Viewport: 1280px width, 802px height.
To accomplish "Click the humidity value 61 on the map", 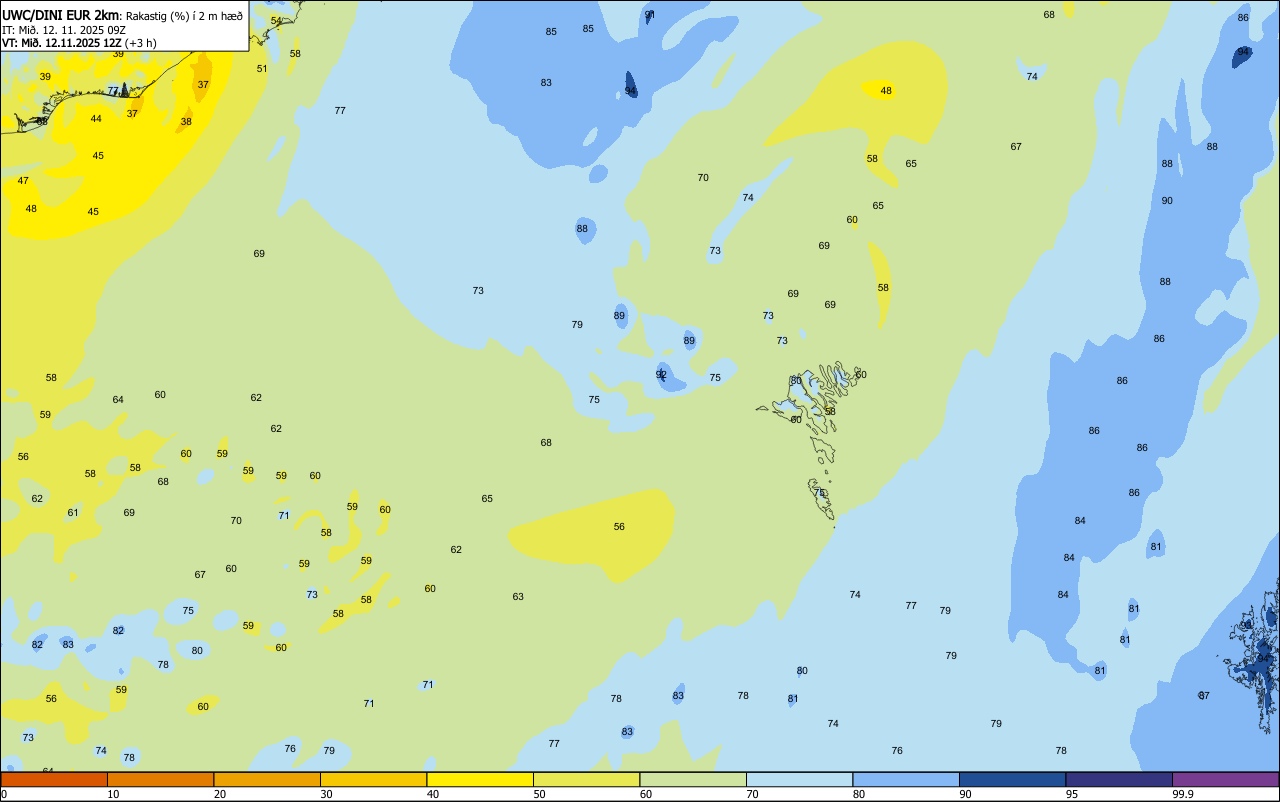I will 73,513.
